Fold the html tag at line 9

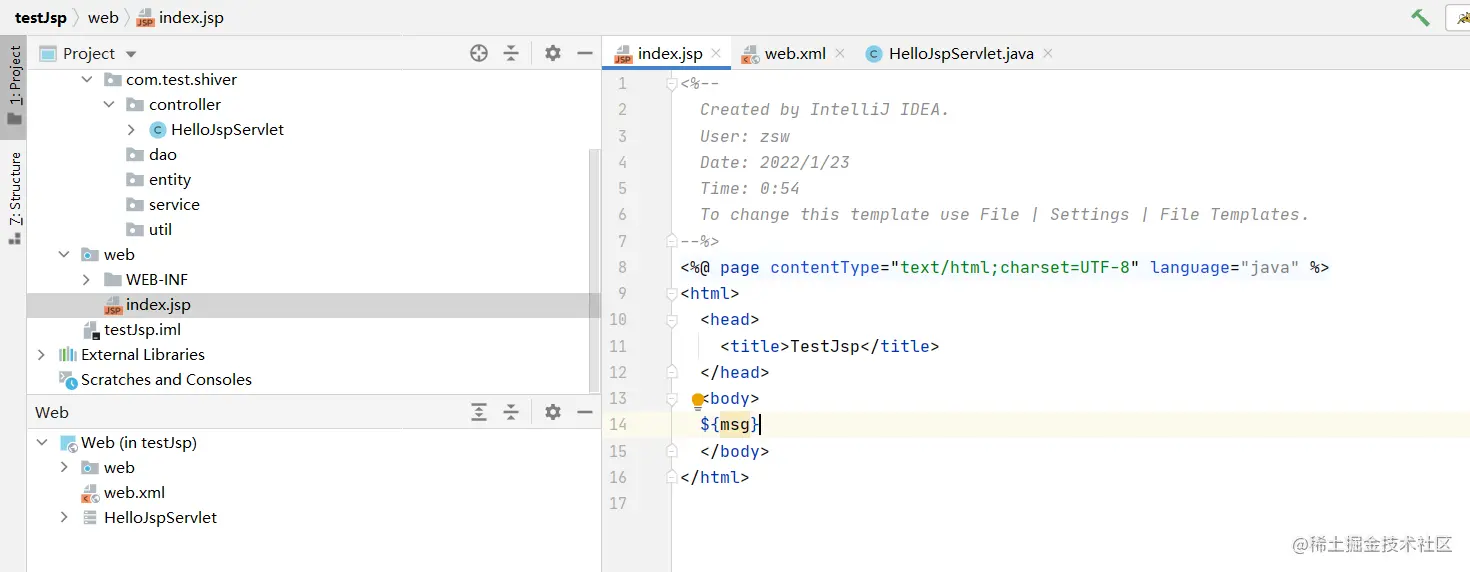click(x=672, y=294)
